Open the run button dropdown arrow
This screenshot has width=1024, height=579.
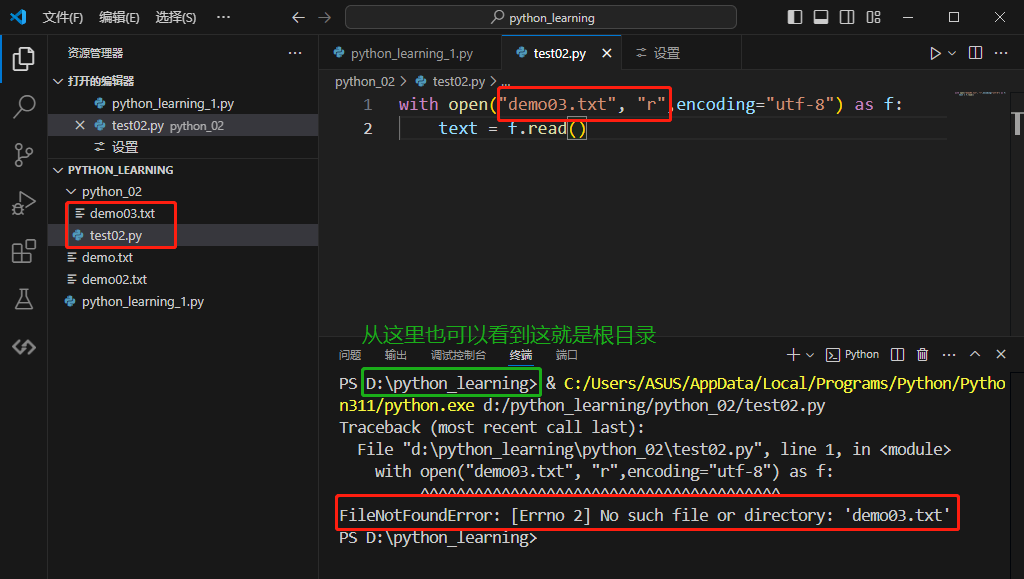pos(952,53)
